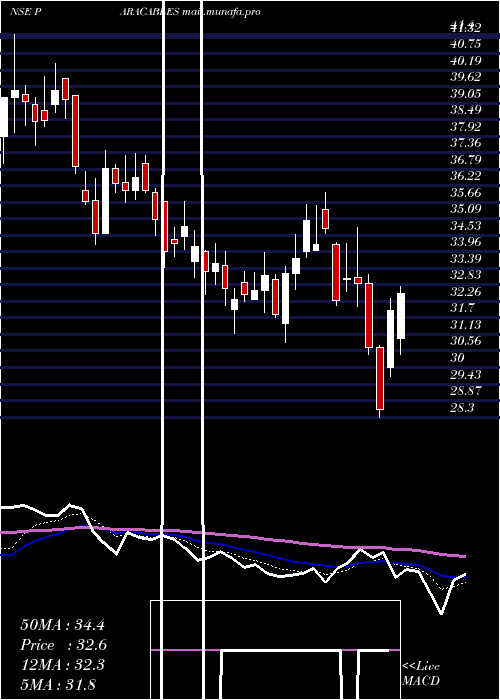
Task: Select the 39.05 price level label
Action: pos(466,93)
